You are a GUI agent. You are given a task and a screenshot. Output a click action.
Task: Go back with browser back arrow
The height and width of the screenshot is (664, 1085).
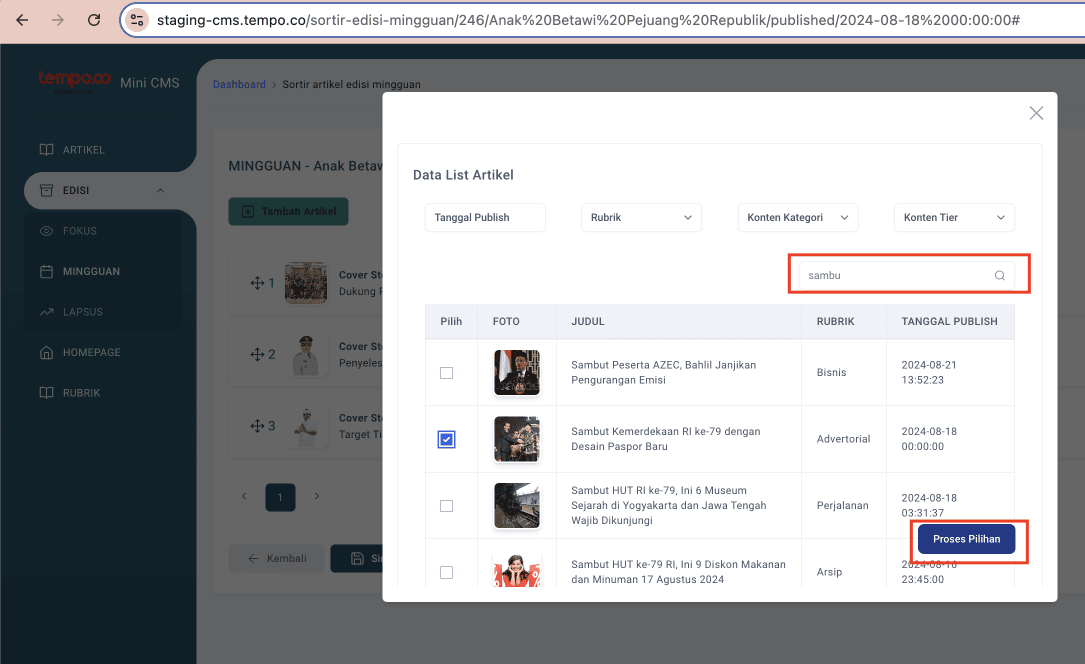click(x=22, y=20)
